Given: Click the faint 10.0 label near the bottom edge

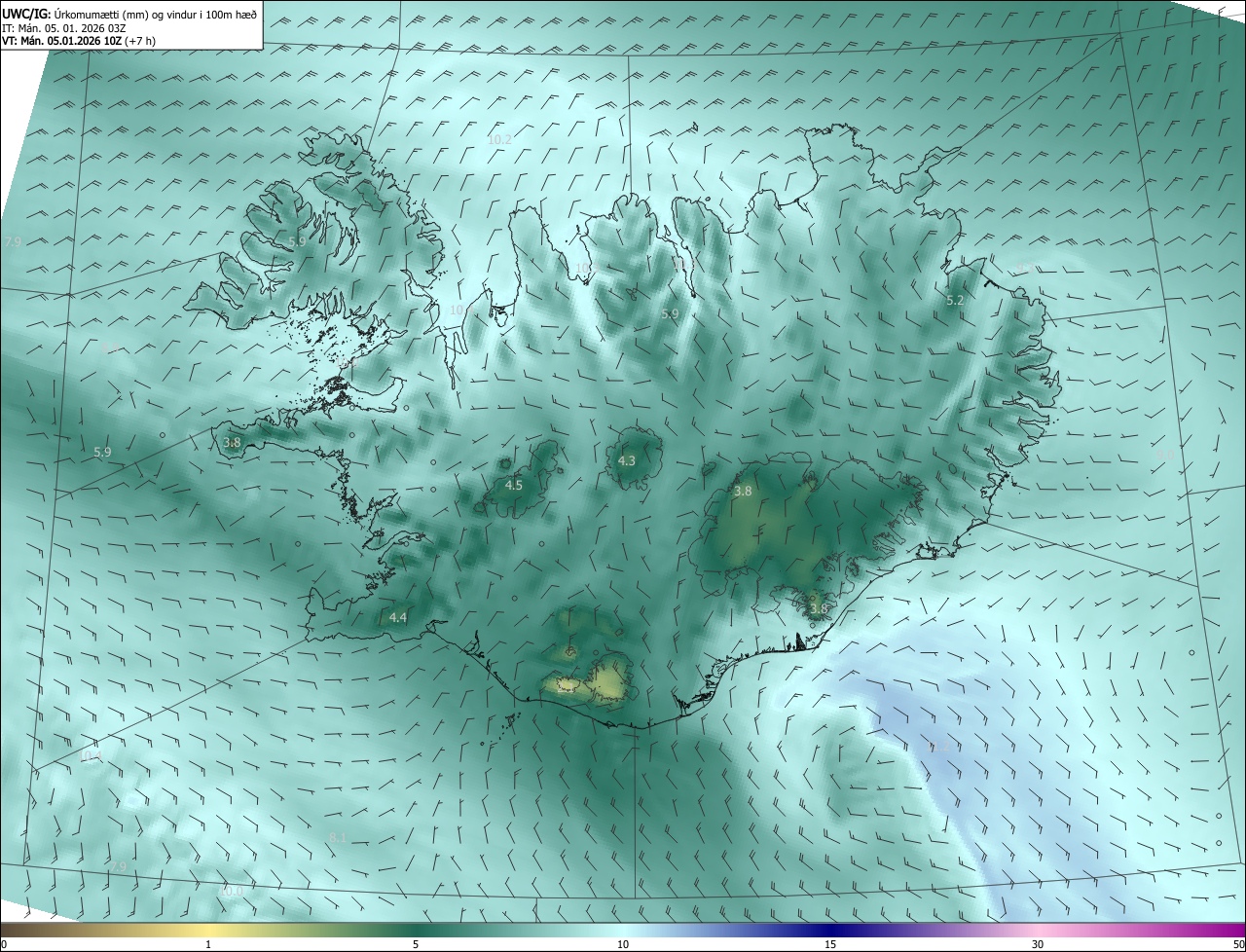Looking at the screenshot, I should (232, 891).
